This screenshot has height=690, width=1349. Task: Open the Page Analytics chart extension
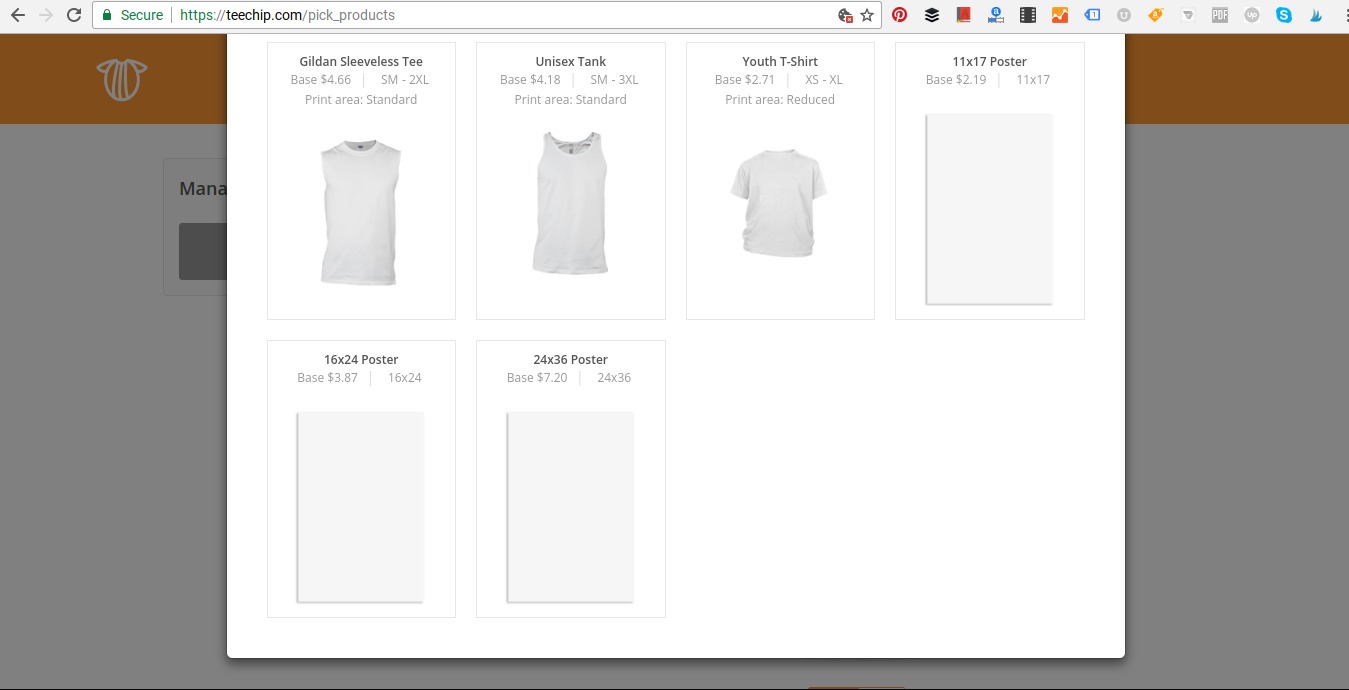click(x=1059, y=15)
